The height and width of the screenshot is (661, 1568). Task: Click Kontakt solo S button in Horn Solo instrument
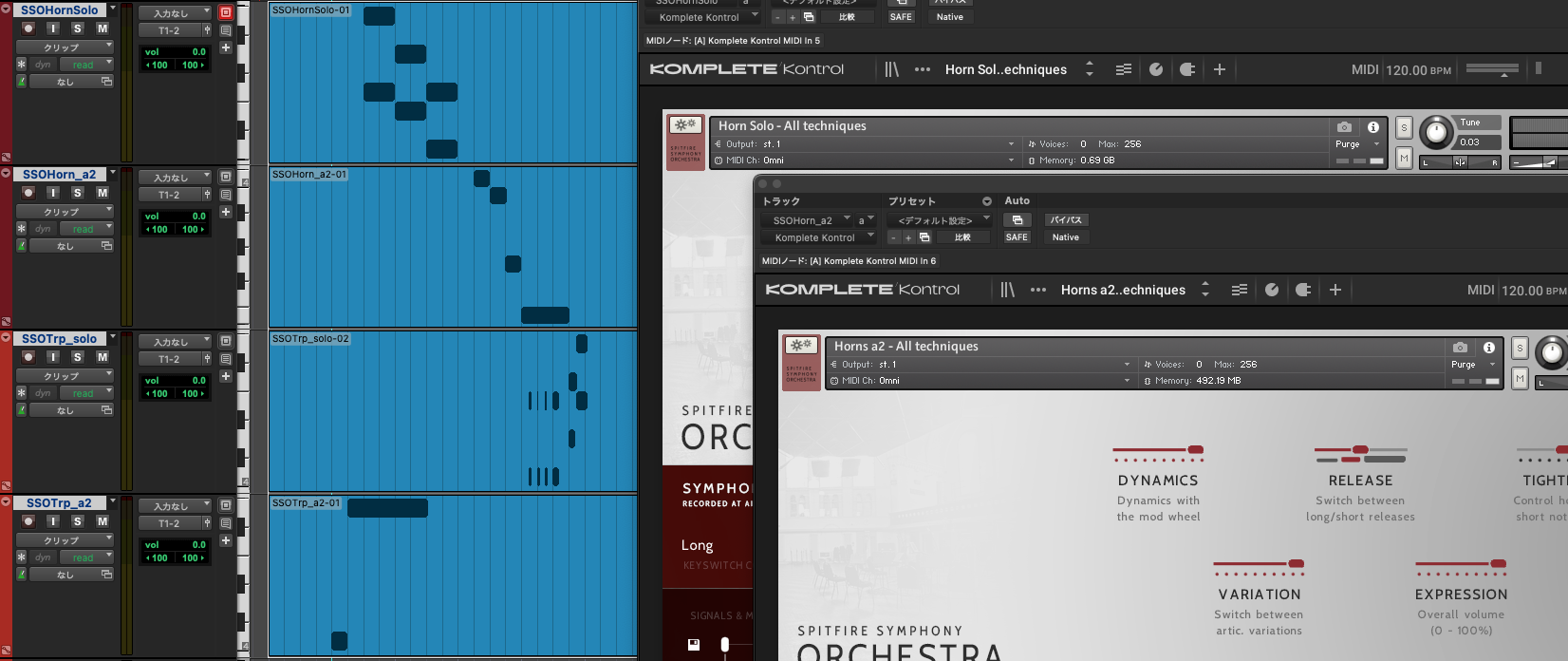(1404, 128)
